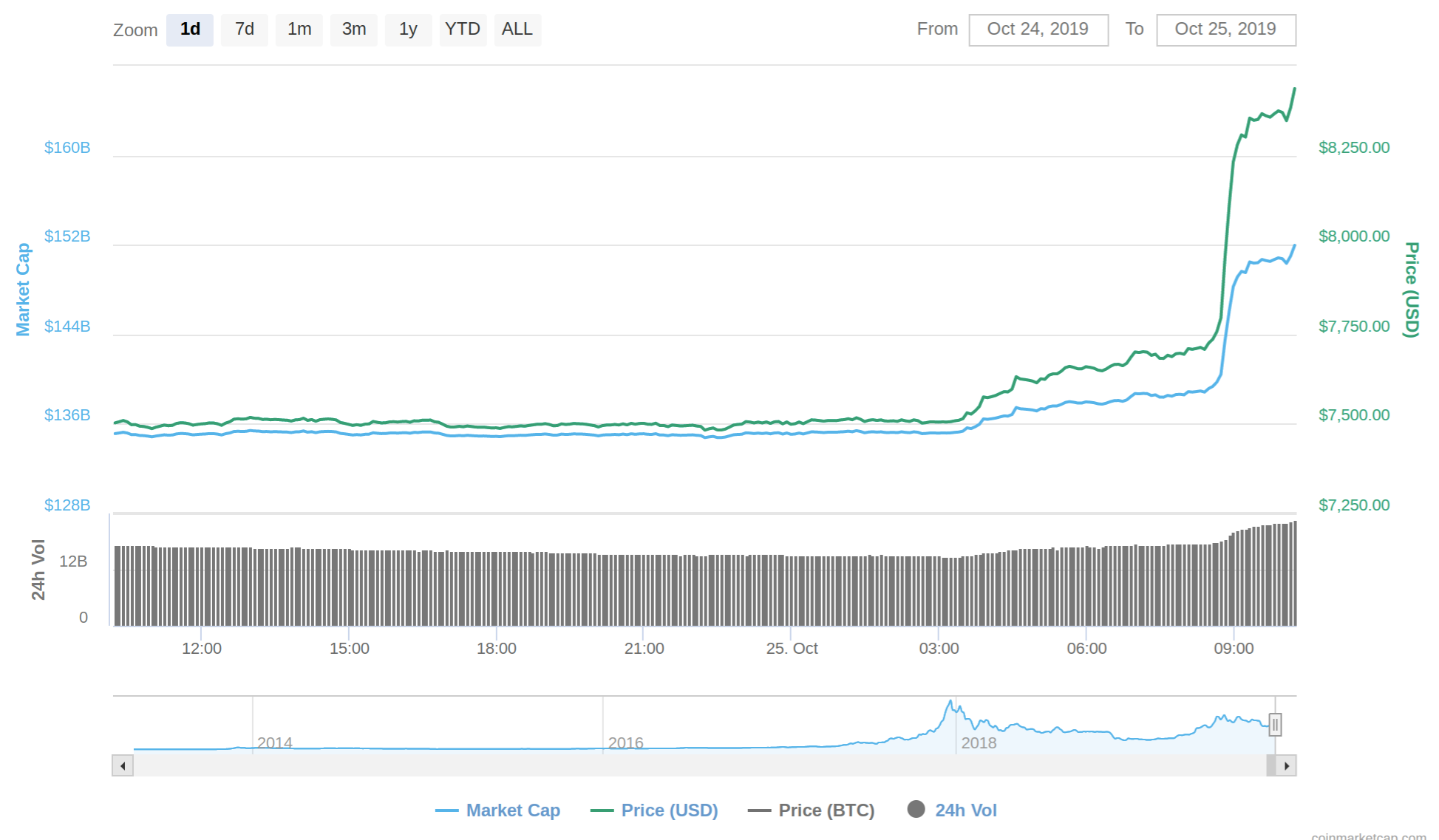Click the navigator scroll left arrow

[x=123, y=766]
